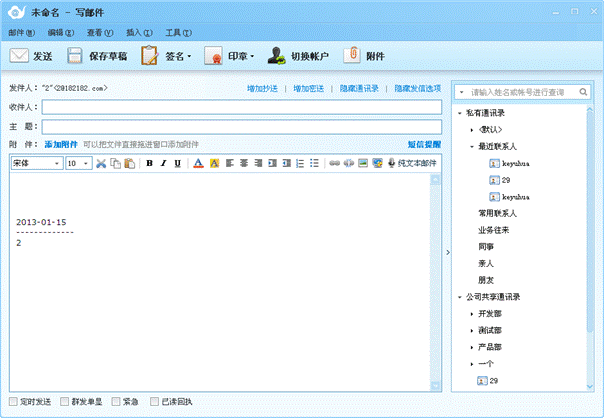Click the 添加附件 link
Screen dimensions: 604x418
[x=60, y=145]
